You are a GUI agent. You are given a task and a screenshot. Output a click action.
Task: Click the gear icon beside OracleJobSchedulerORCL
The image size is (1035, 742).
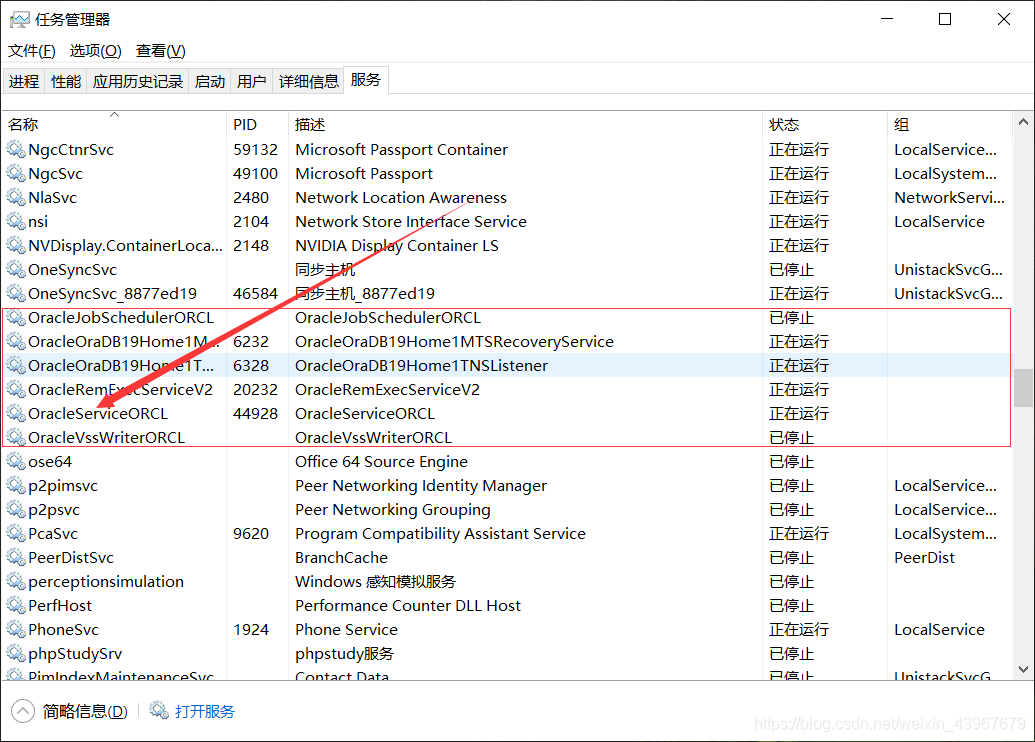(x=16, y=318)
